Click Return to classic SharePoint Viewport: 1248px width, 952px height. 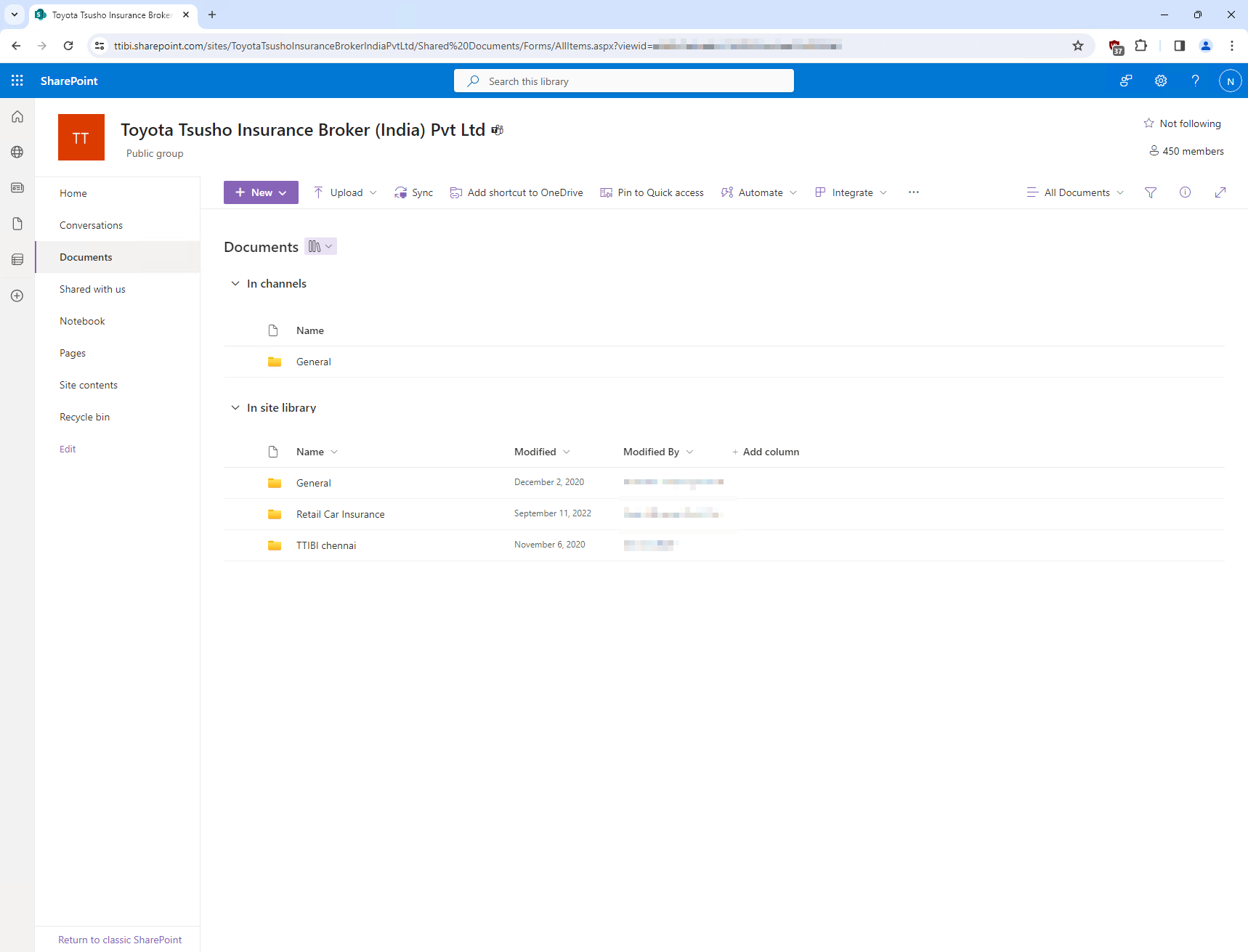(120, 940)
